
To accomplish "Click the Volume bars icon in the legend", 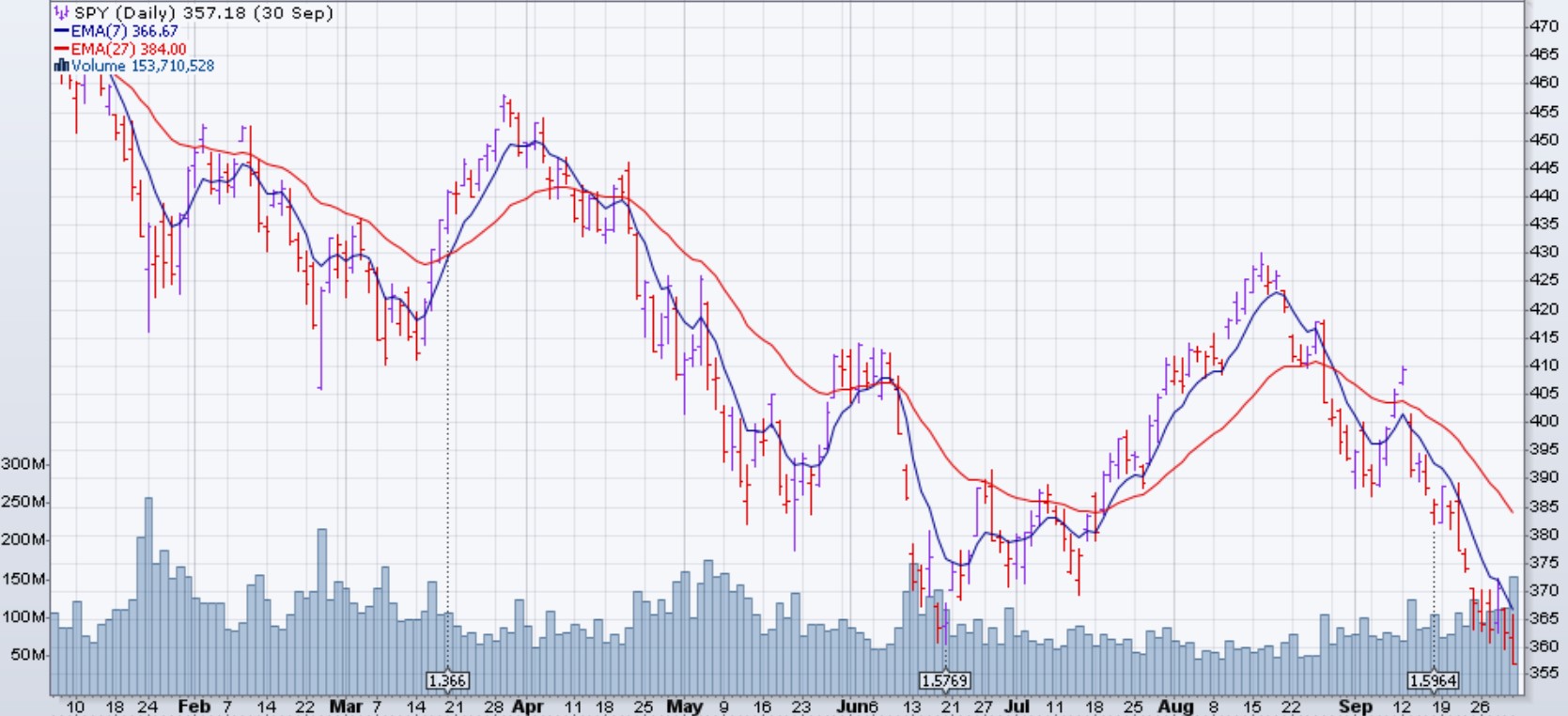I will pyautogui.click(x=62, y=66).
